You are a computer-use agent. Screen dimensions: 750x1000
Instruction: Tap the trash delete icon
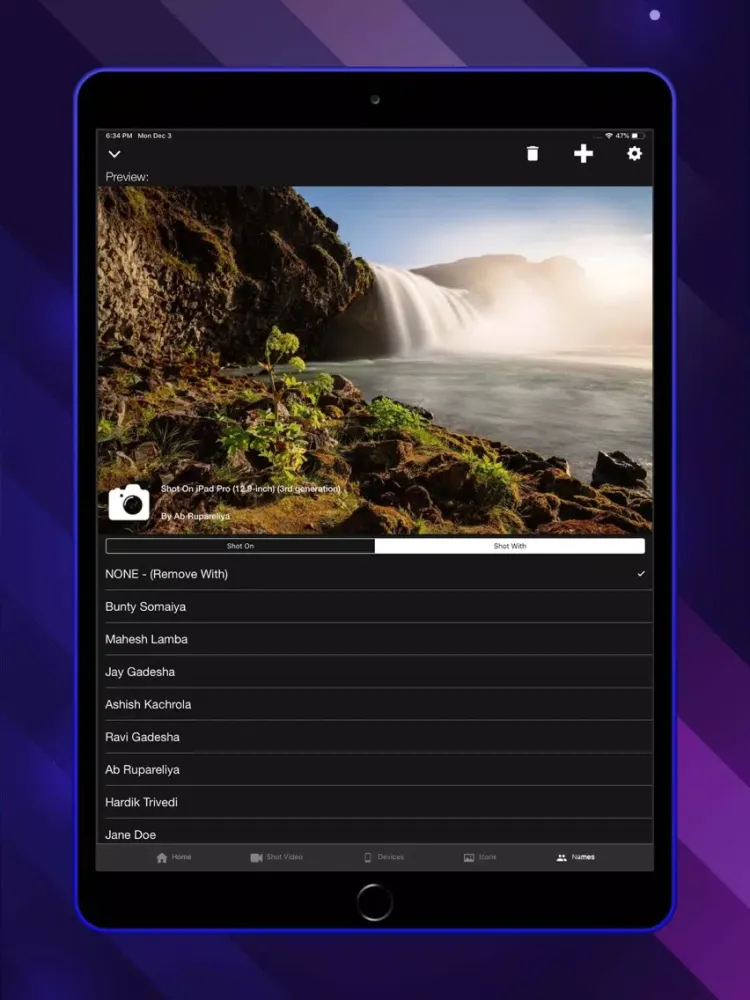(x=533, y=154)
